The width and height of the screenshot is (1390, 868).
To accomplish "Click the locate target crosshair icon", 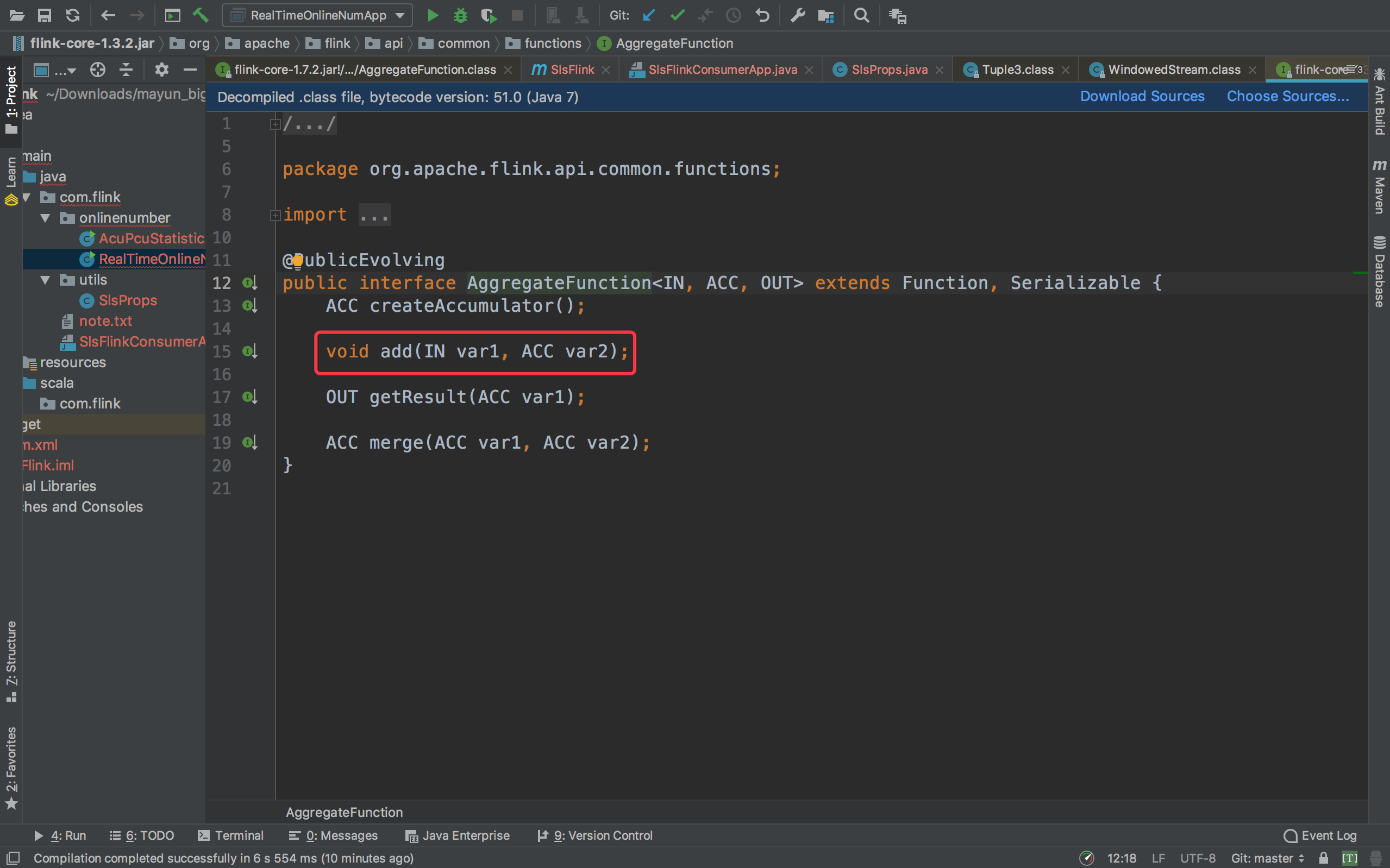I will (98, 70).
